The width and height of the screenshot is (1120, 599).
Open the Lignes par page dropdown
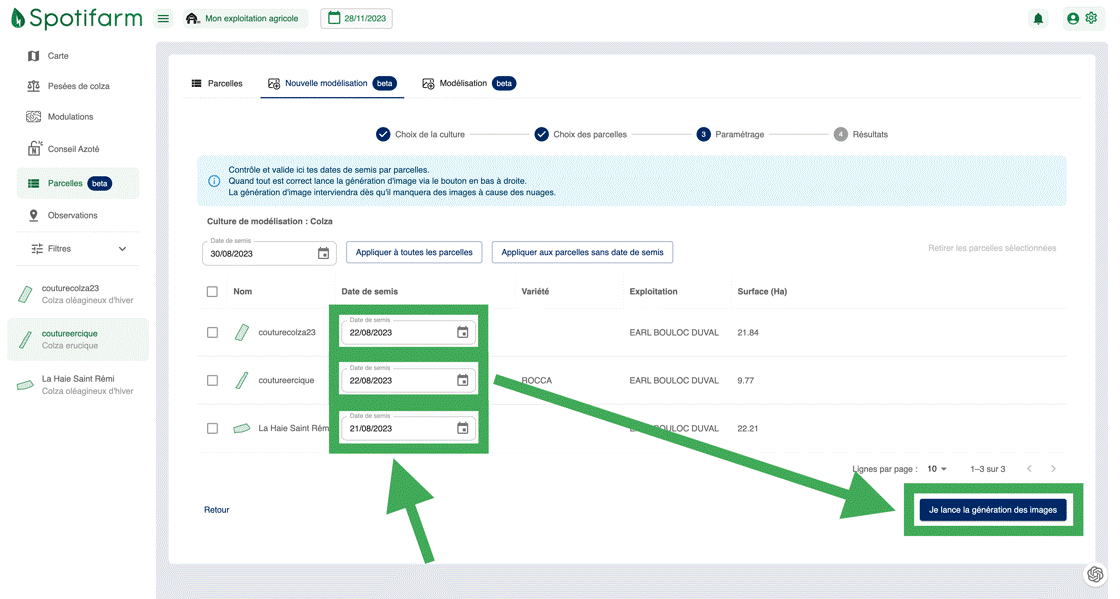pyautogui.click(x=937, y=469)
